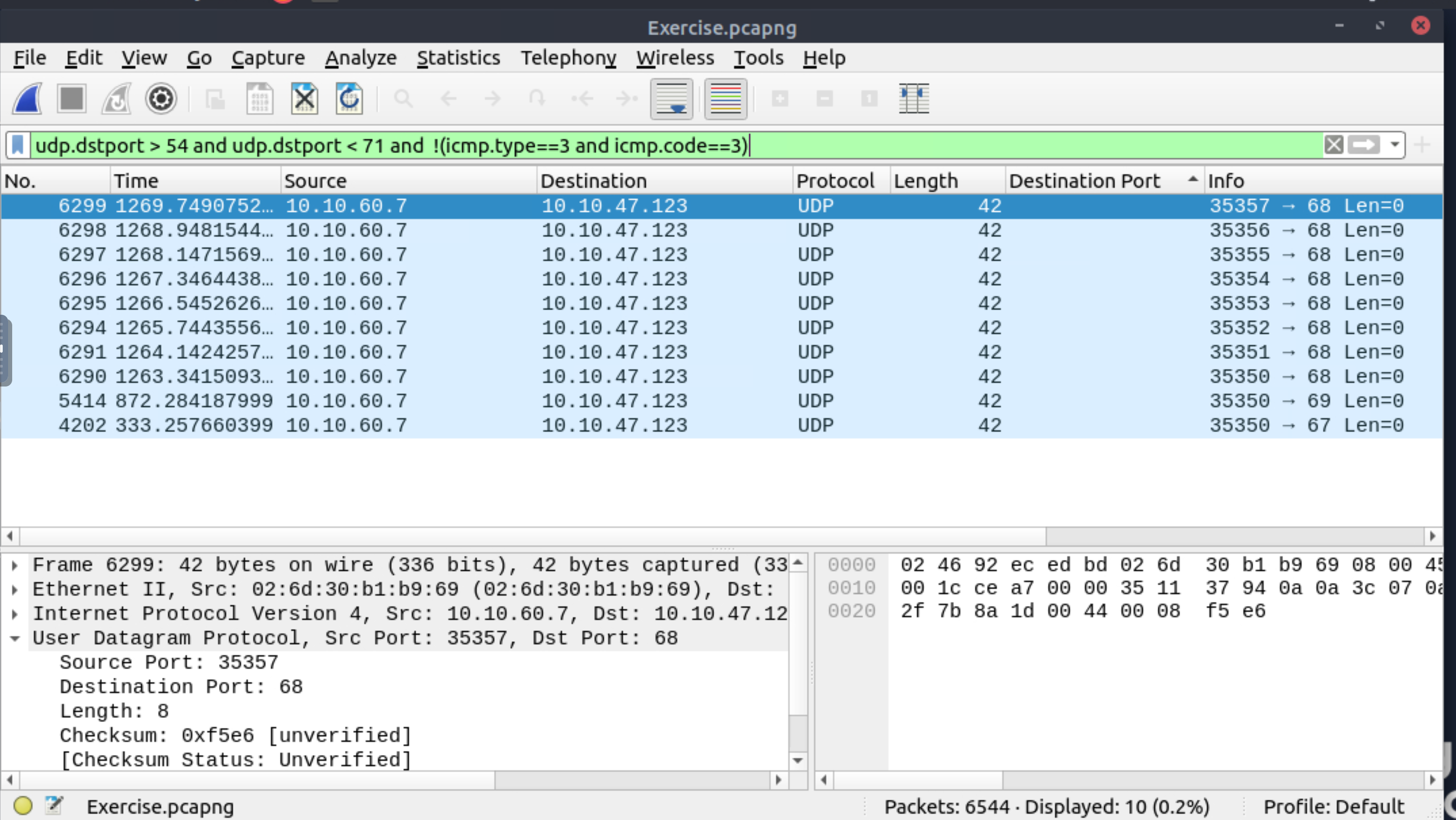Jump to the first packet
Image resolution: width=1456 pixels, height=820 pixels.
pyautogui.click(x=582, y=99)
